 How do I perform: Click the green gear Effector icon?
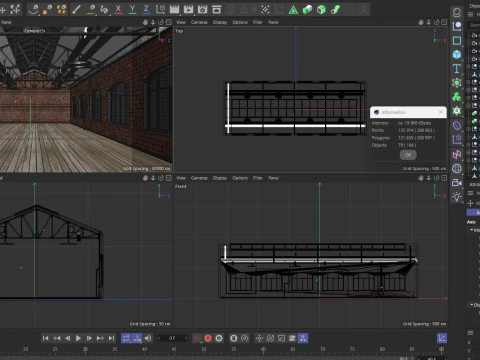(x=457, y=111)
